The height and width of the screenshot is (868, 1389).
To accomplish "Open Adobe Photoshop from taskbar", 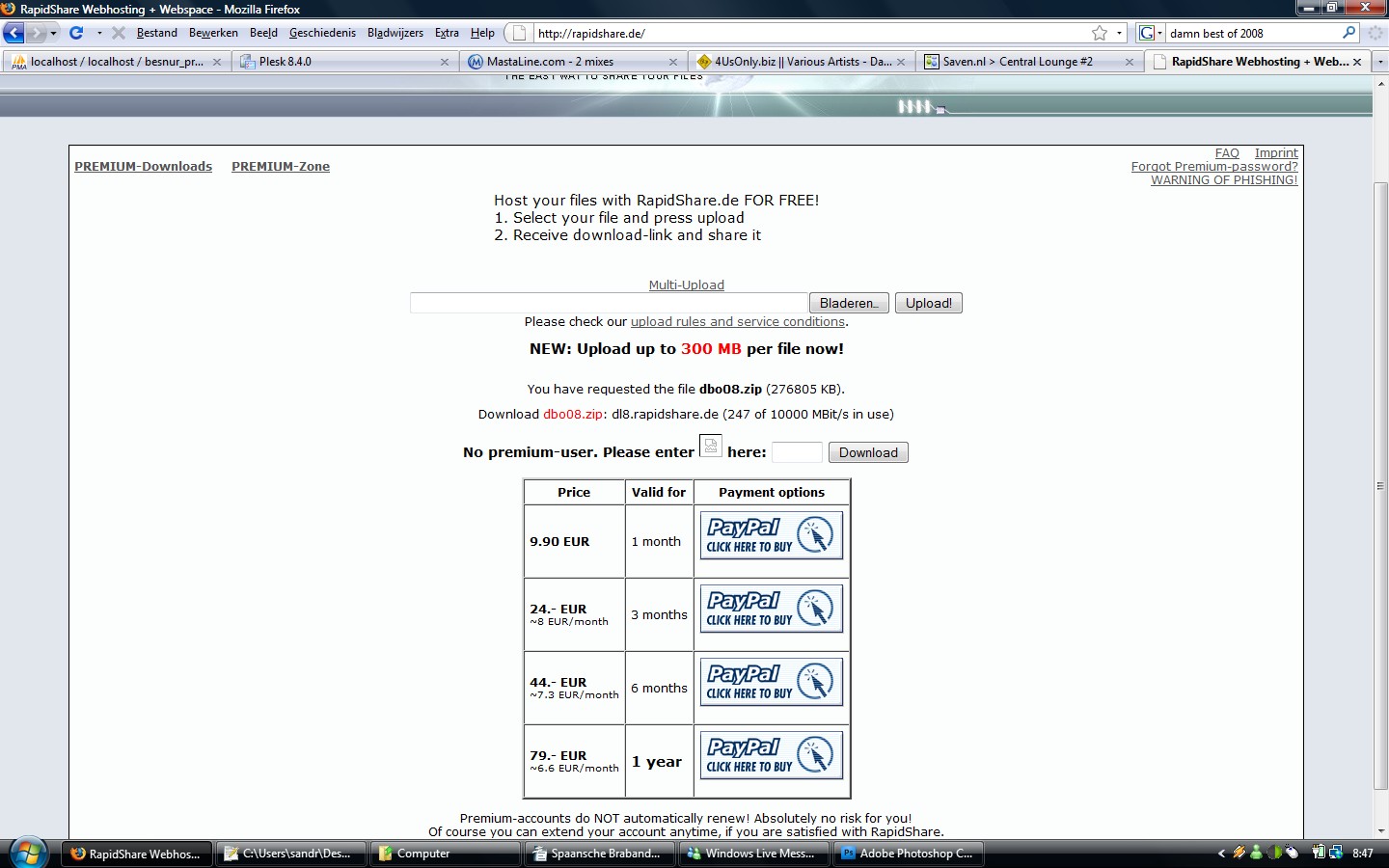I will coord(908,854).
